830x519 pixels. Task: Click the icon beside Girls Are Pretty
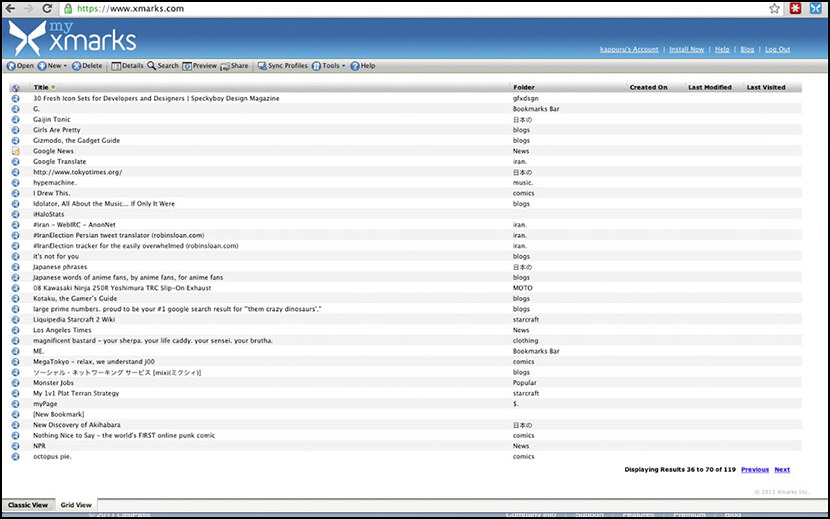pos(15,130)
